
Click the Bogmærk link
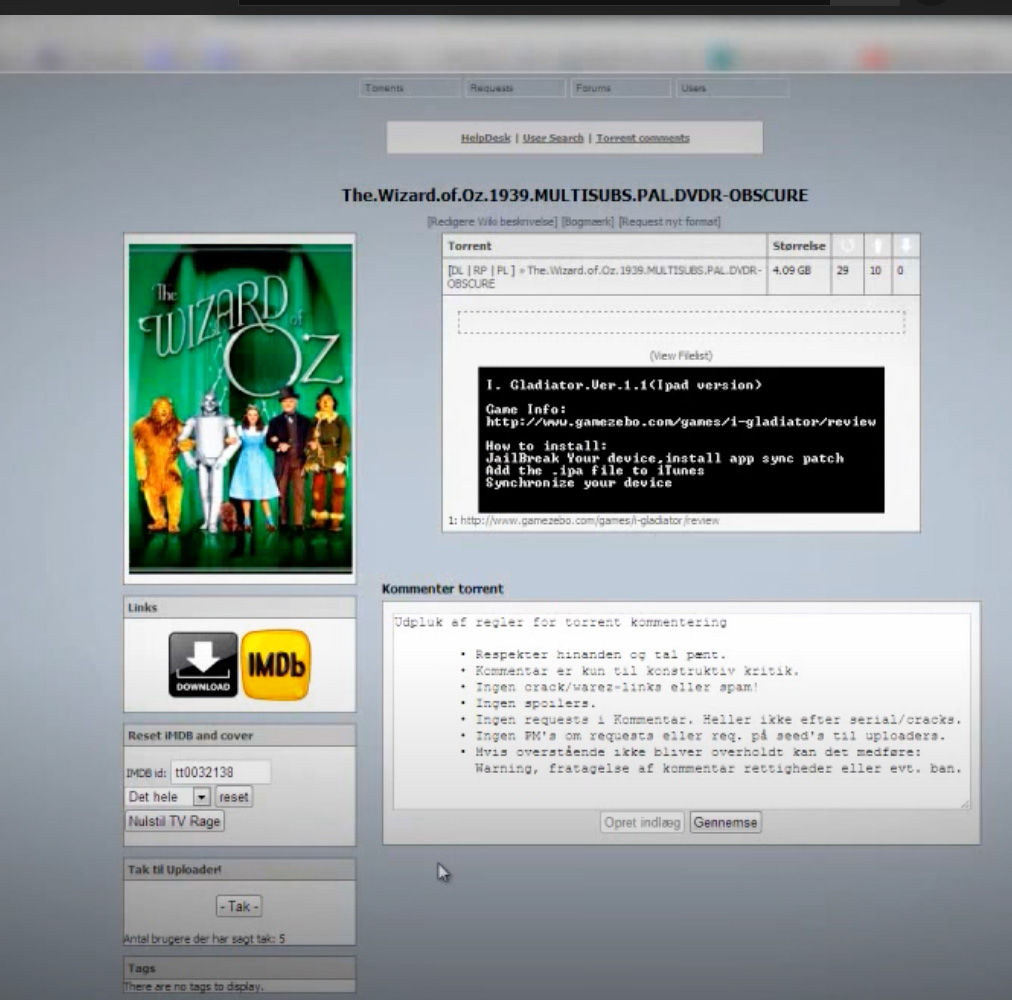click(587, 221)
